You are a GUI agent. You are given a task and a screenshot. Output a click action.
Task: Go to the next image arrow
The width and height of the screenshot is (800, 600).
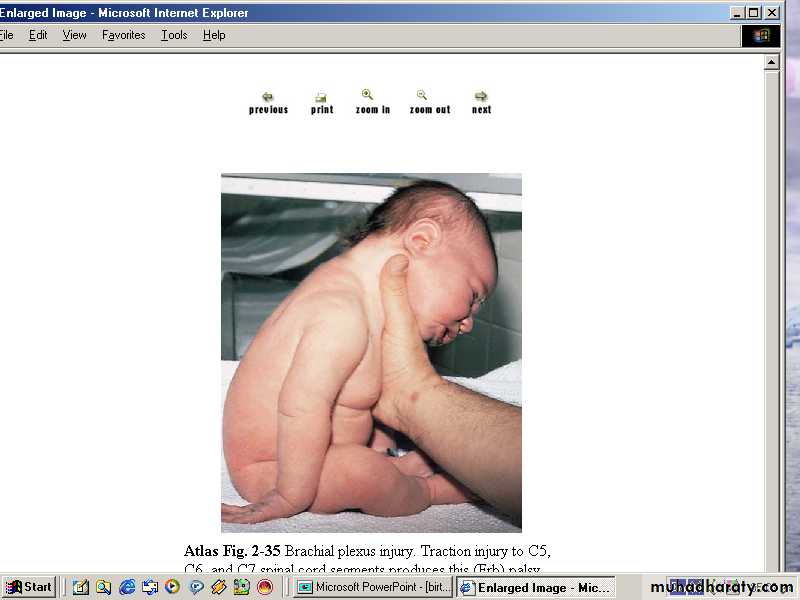pyautogui.click(x=481, y=97)
